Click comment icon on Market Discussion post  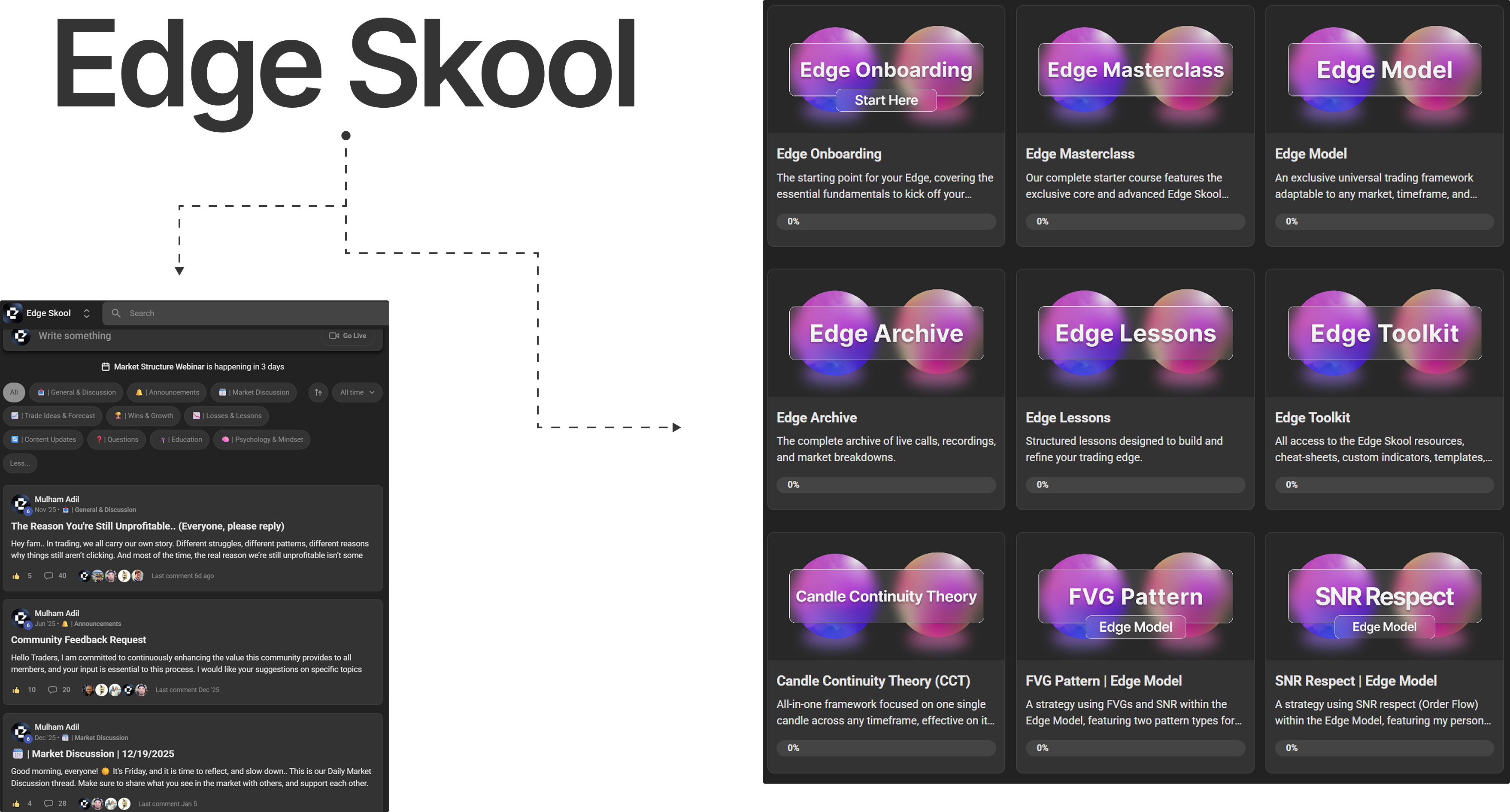[49, 804]
